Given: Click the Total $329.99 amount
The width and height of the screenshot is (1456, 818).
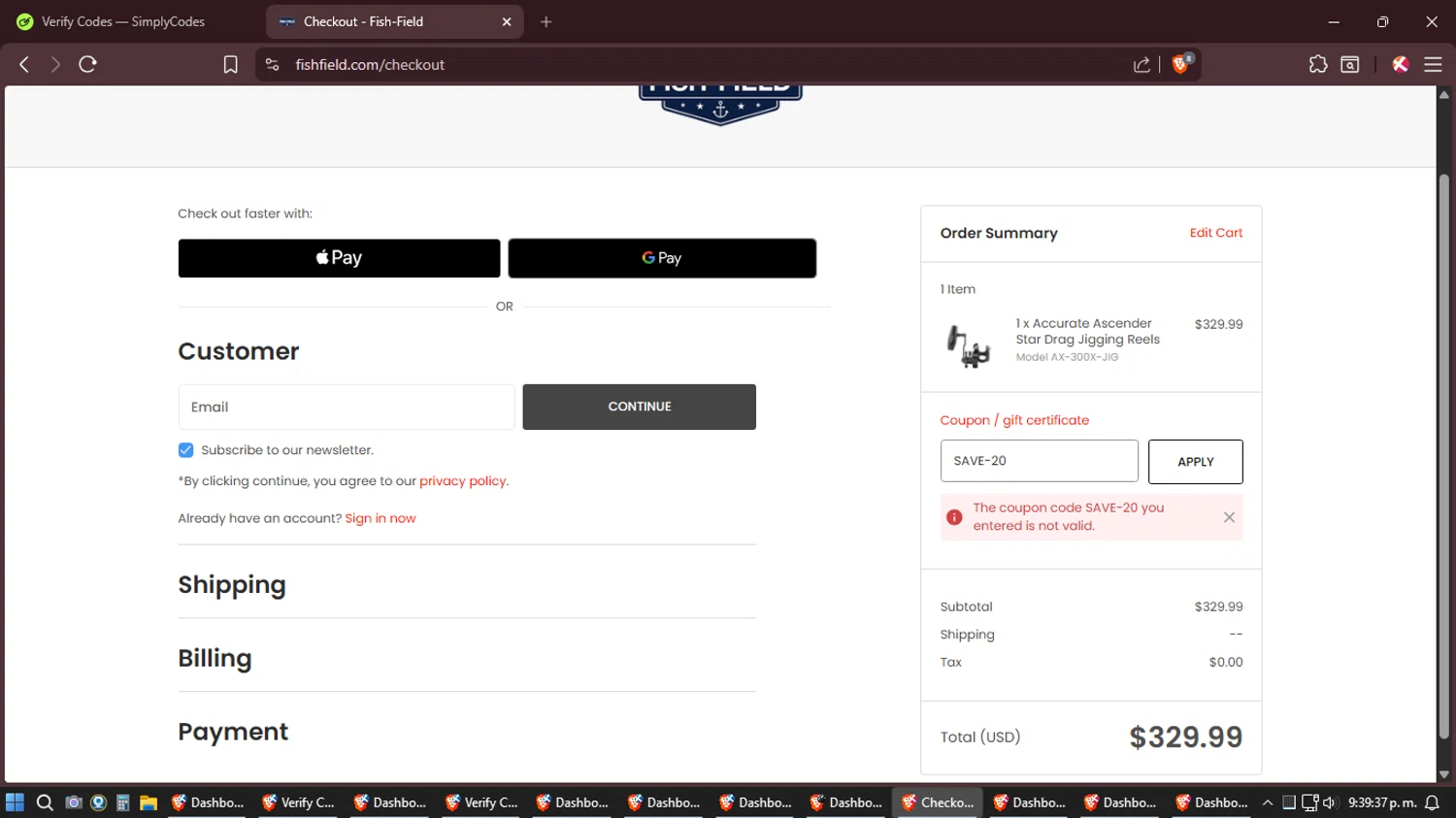Looking at the screenshot, I should (1185, 737).
